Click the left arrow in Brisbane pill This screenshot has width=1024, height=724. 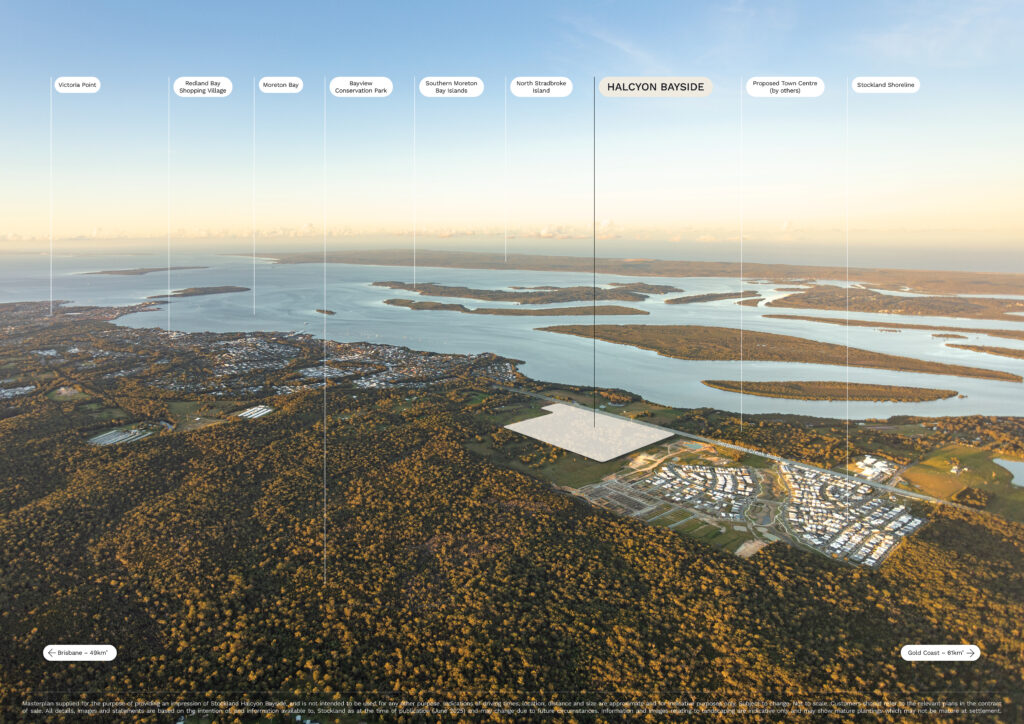coord(52,653)
